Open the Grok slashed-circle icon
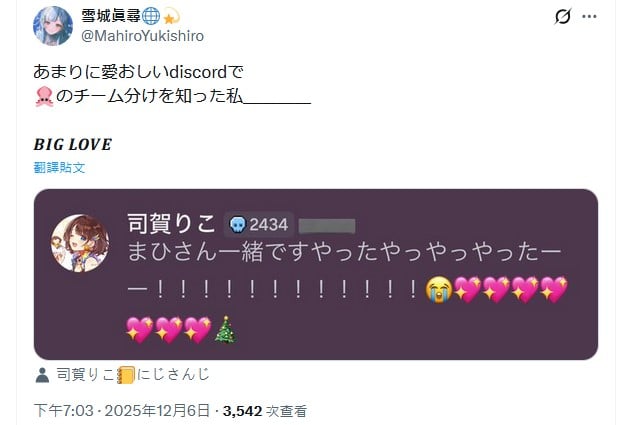The height and width of the screenshot is (425, 626). coord(563,17)
